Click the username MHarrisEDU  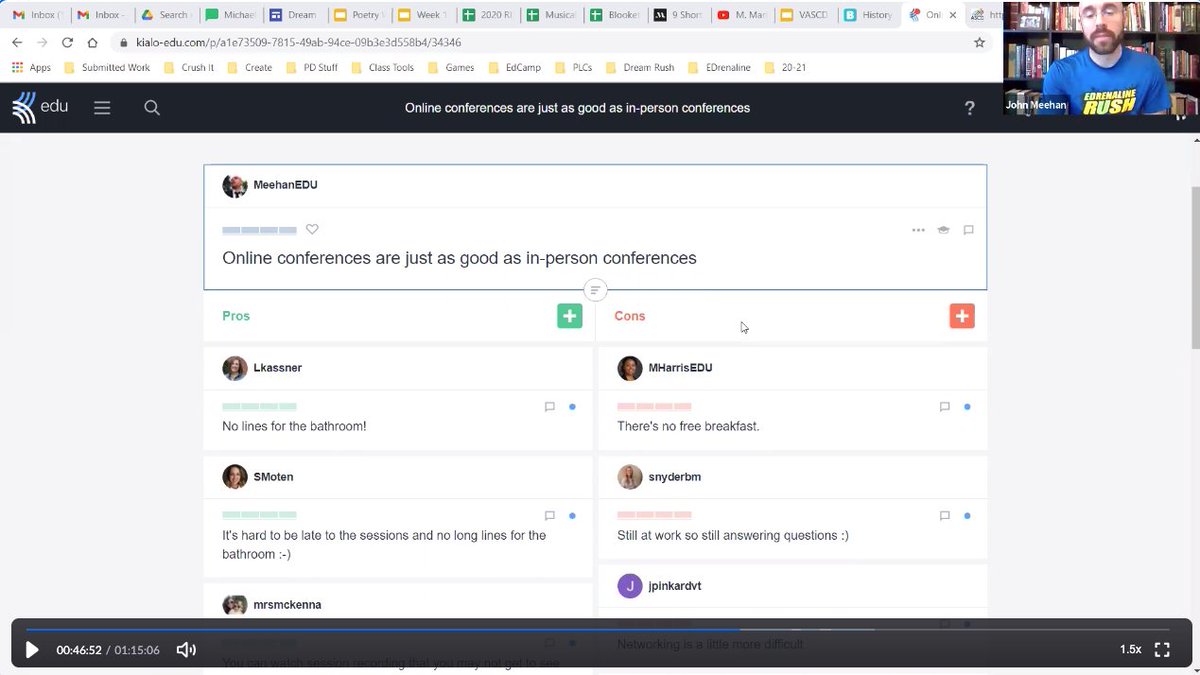(680, 368)
